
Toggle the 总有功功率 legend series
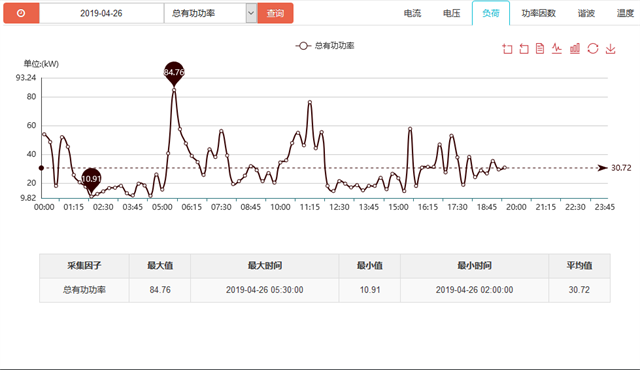325,46
